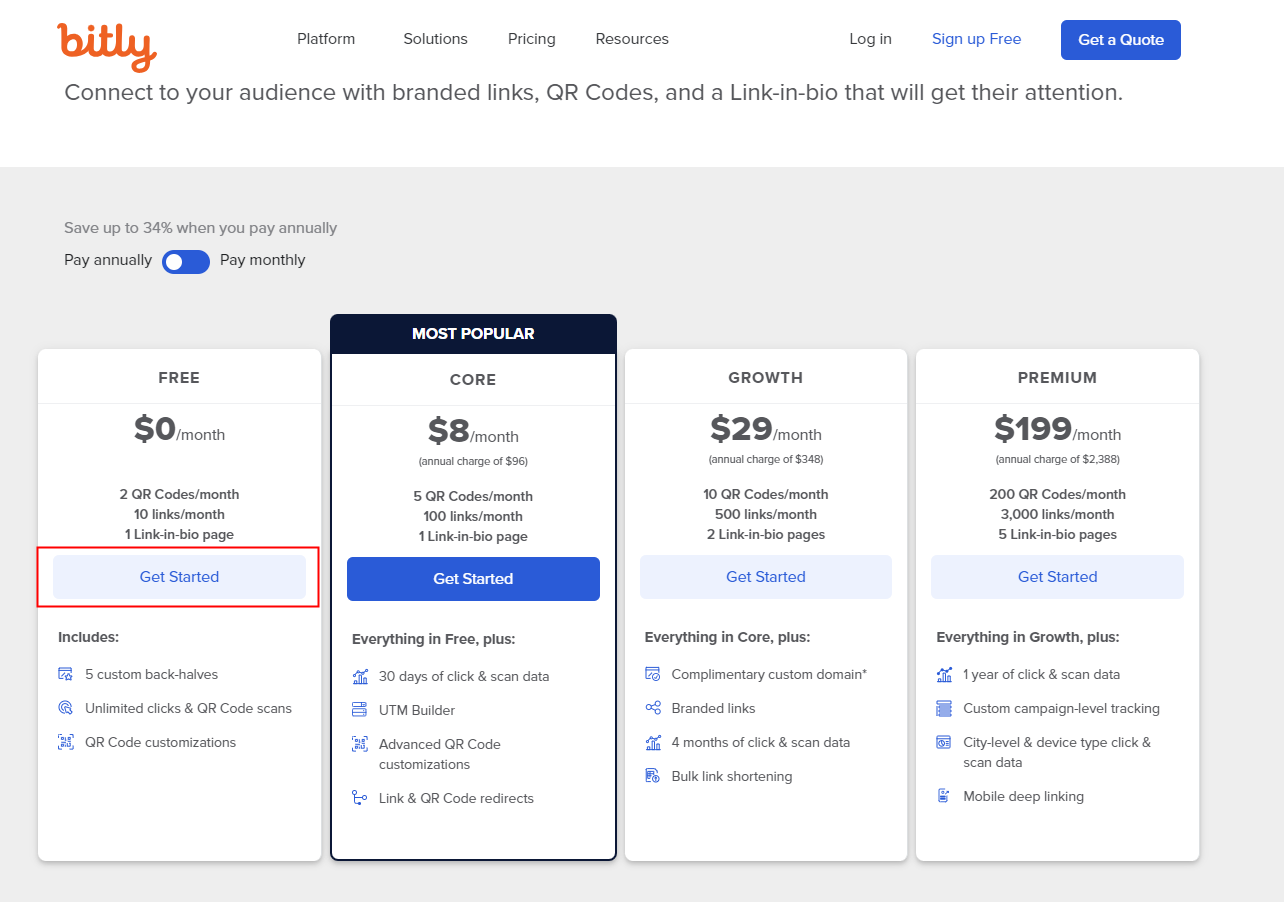The image size is (1284, 902).
Task: Click the share-node icon next to Branded links
Action: [x=653, y=708]
